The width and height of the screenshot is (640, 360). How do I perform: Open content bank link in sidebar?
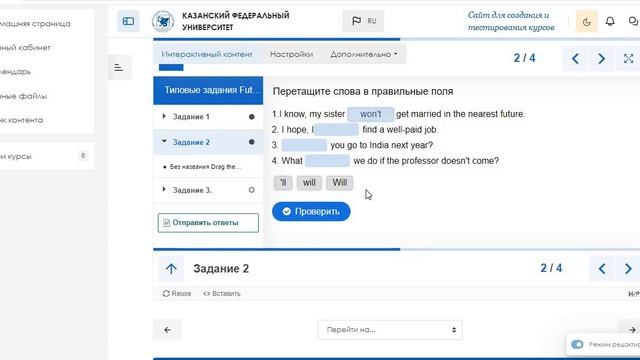click(22, 120)
